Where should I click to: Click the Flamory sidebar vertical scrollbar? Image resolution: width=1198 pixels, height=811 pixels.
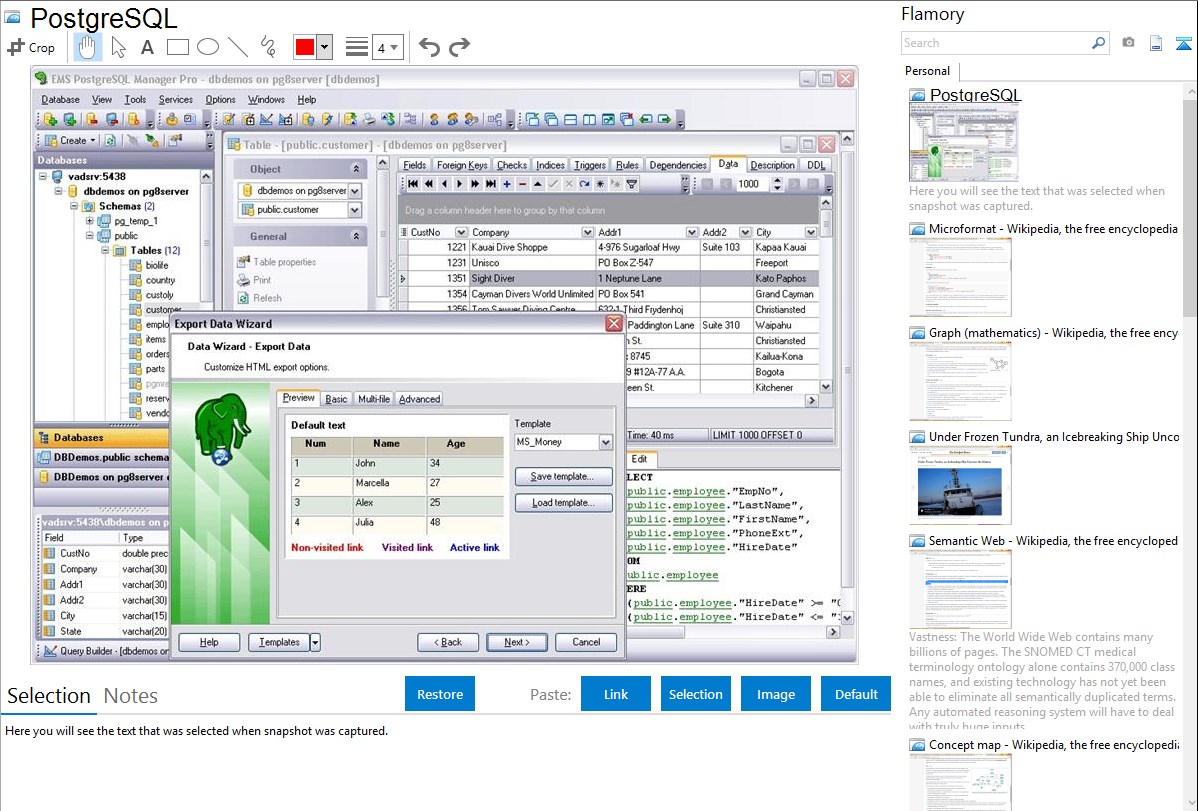point(1190,206)
